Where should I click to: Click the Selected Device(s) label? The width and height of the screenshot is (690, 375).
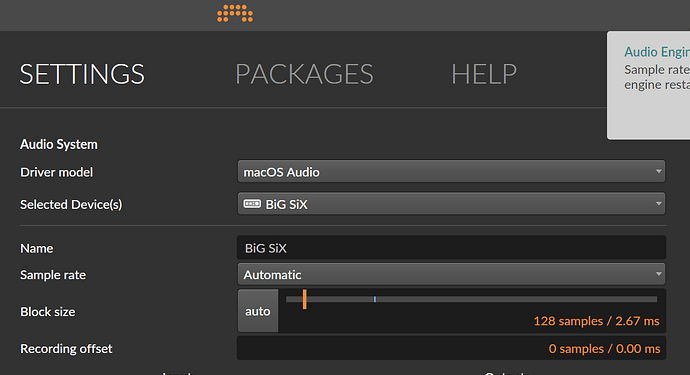click(x=71, y=204)
